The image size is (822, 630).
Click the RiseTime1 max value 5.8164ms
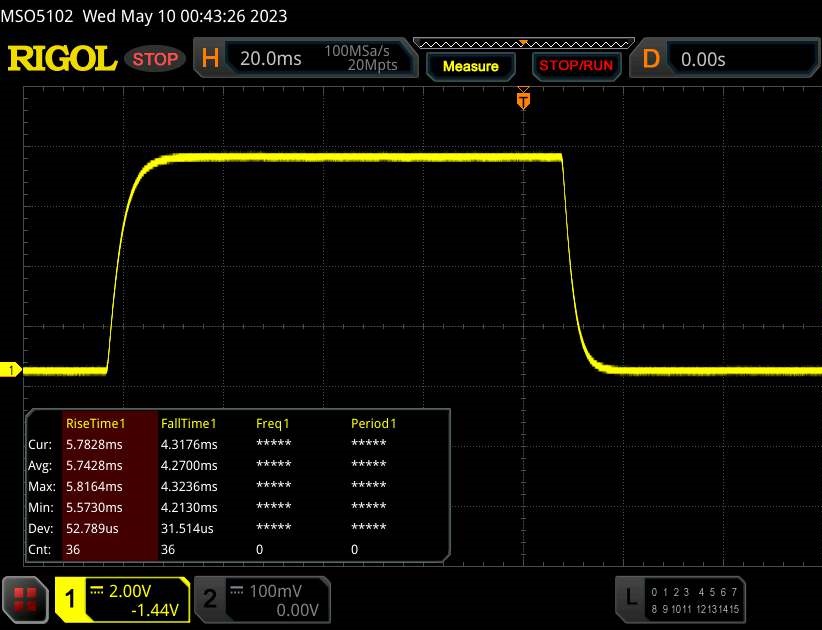pos(94,486)
